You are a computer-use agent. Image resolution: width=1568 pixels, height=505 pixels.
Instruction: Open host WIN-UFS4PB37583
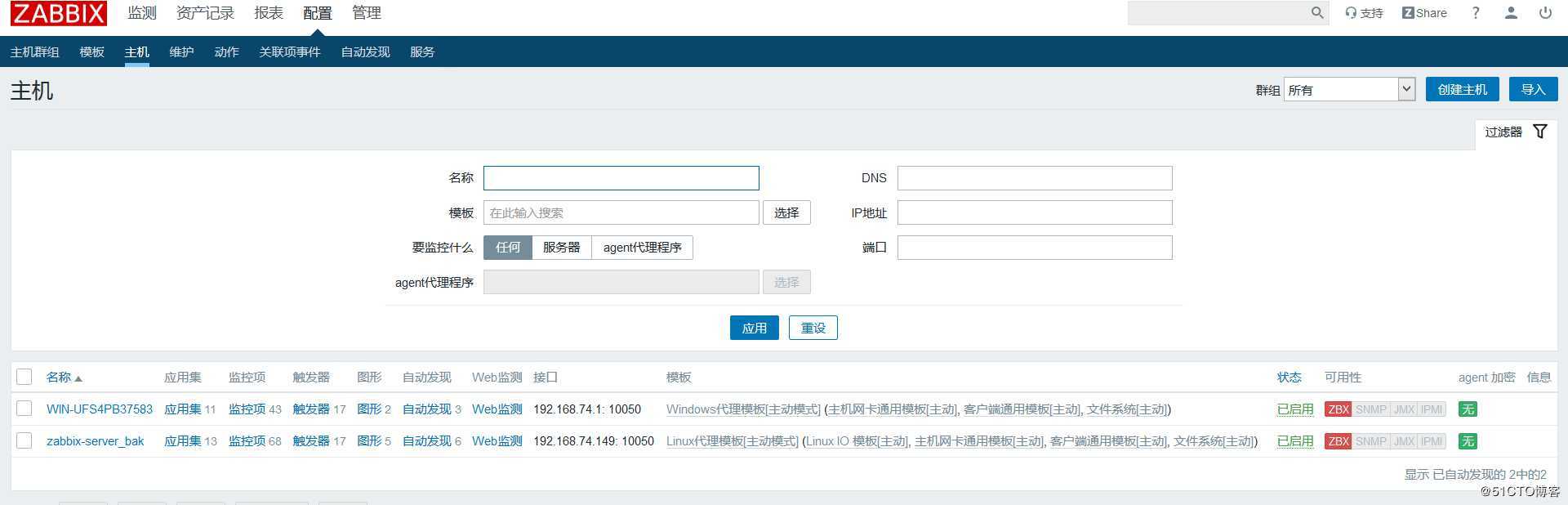[x=100, y=409]
